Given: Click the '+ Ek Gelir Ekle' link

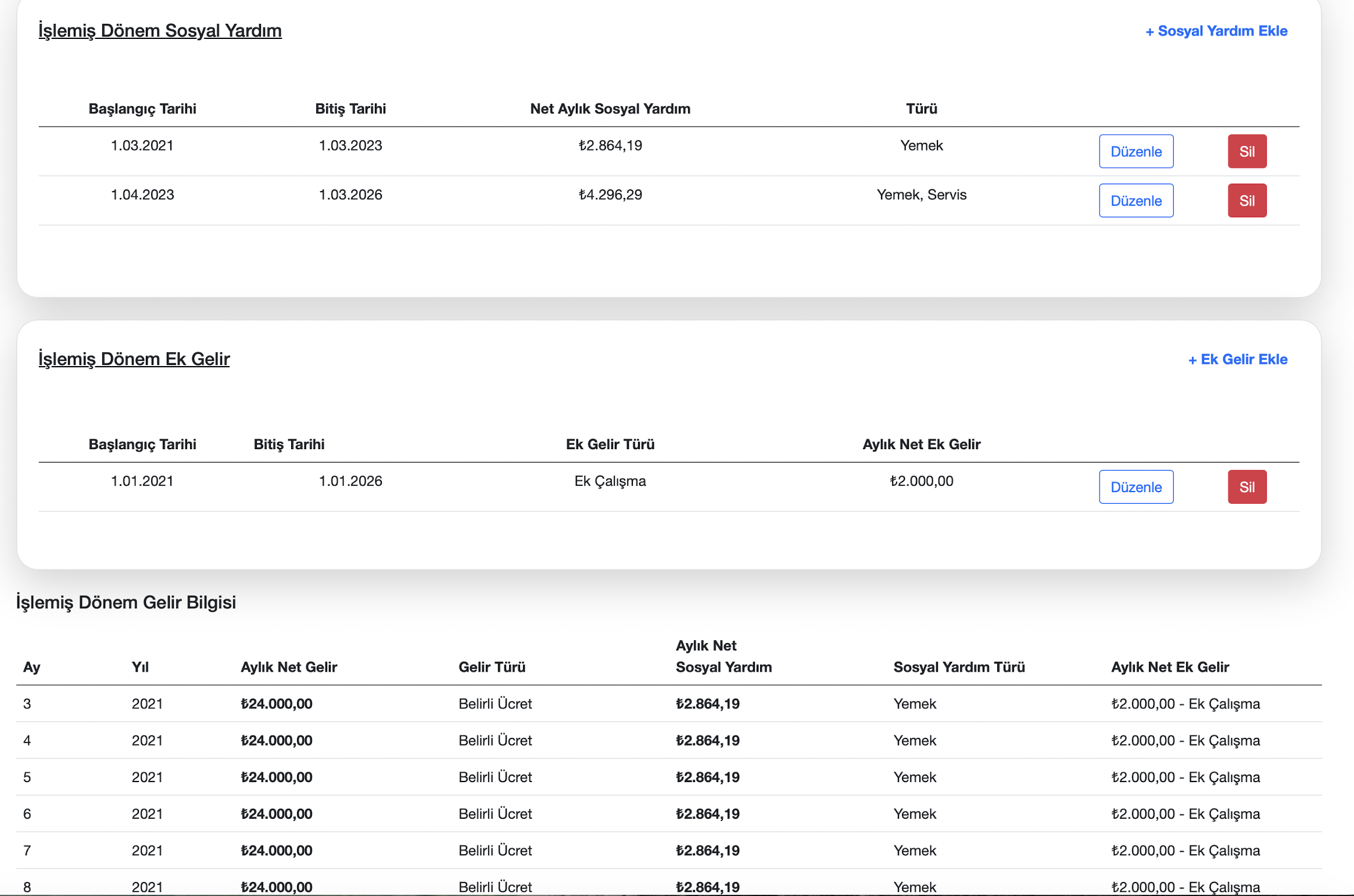Looking at the screenshot, I should coord(1237,359).
